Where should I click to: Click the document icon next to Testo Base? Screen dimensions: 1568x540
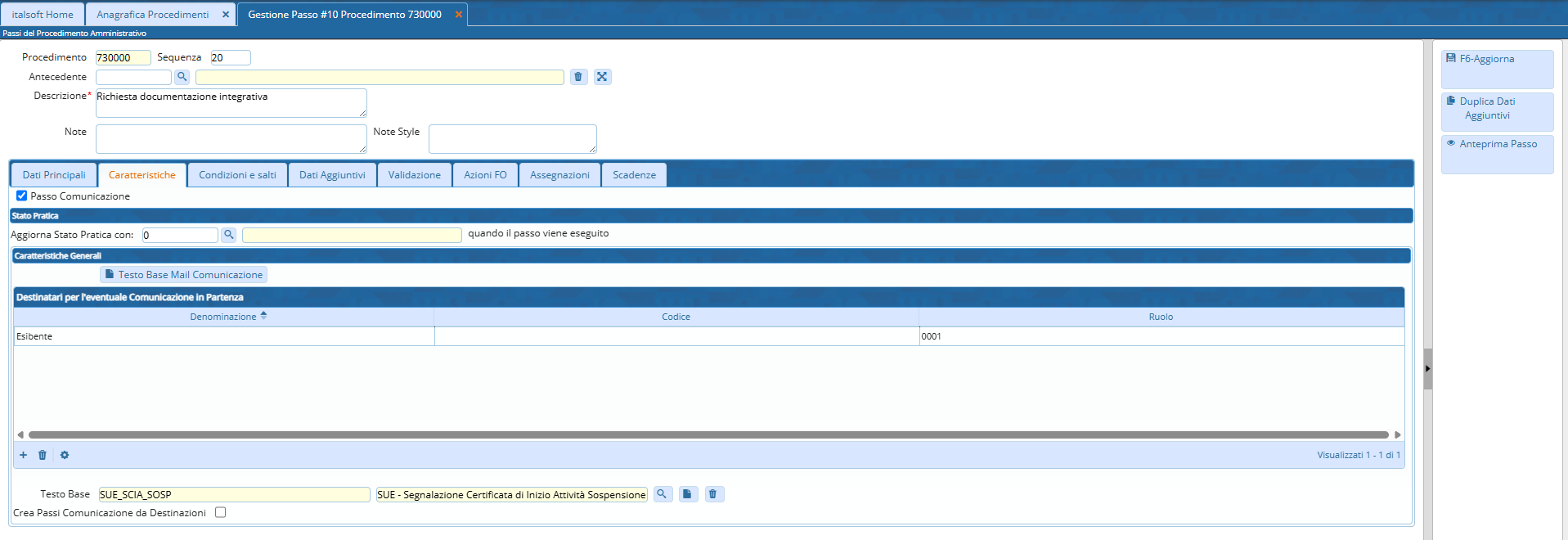[688, 494]
